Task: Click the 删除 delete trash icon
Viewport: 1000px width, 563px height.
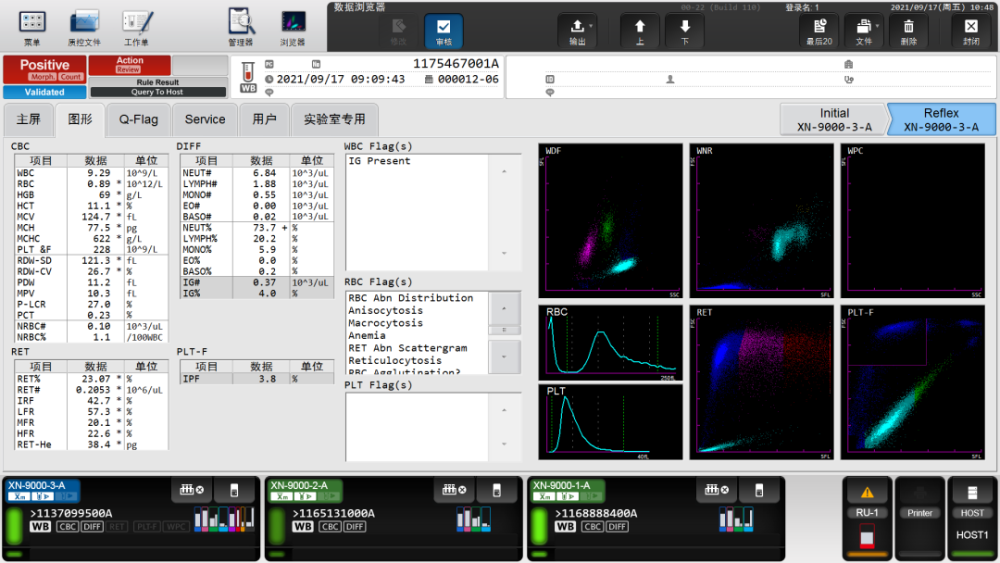Action: click(909, 31)
